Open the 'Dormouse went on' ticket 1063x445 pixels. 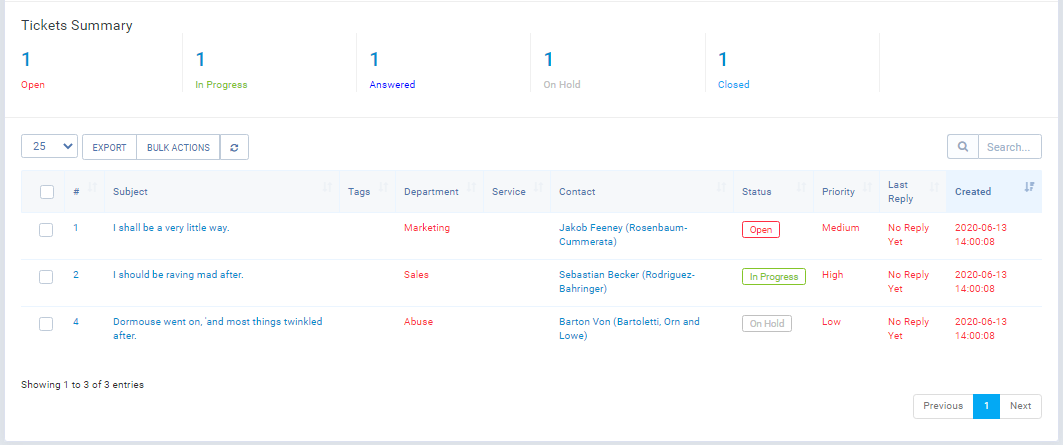[x=218, y=328]
